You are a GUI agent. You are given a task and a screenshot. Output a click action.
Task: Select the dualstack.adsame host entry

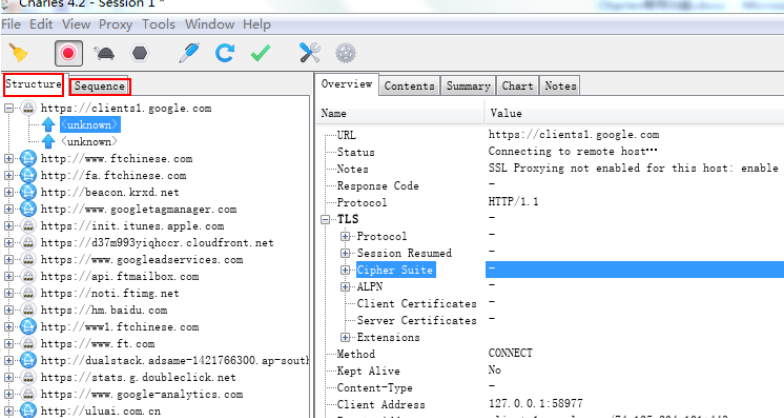click(174, 360)
